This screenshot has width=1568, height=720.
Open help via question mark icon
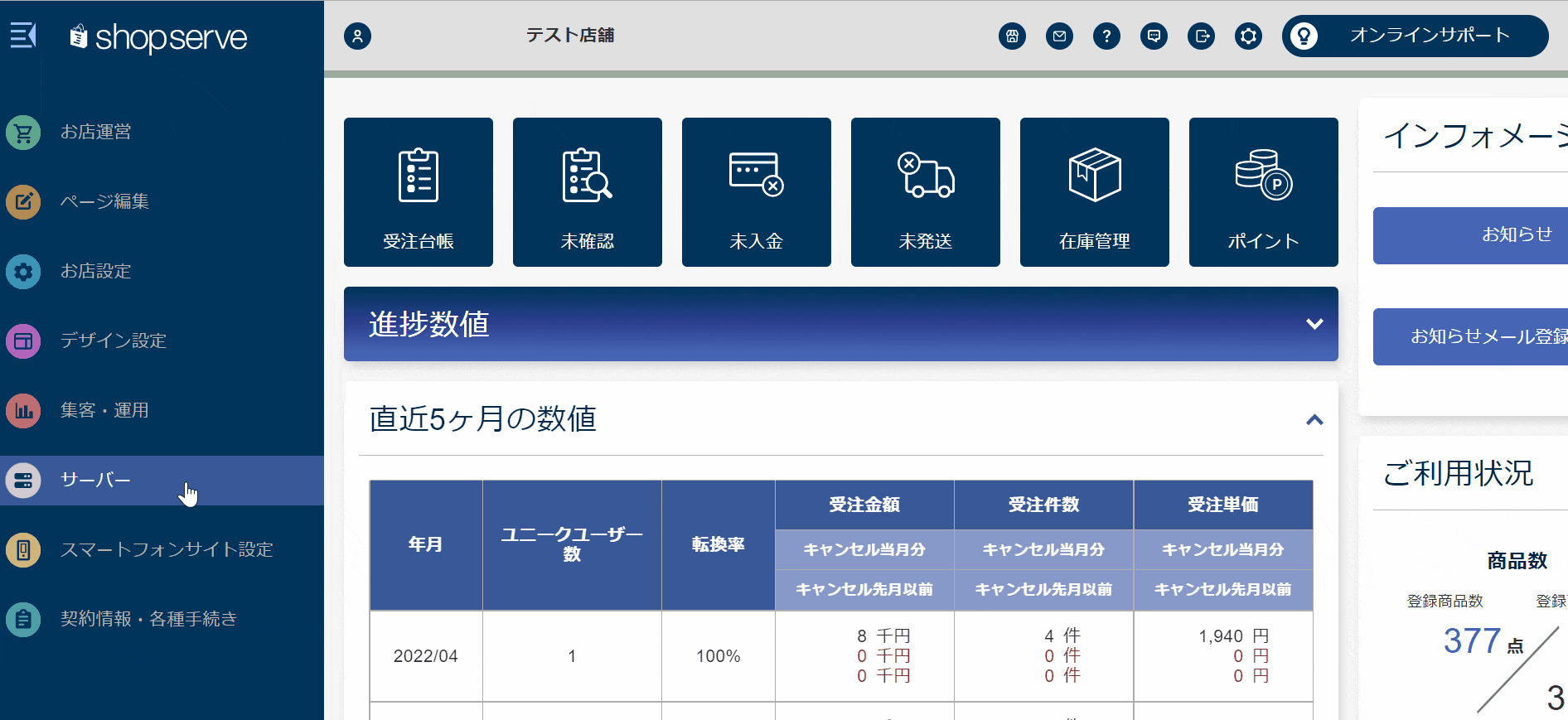coord(1106,36)
